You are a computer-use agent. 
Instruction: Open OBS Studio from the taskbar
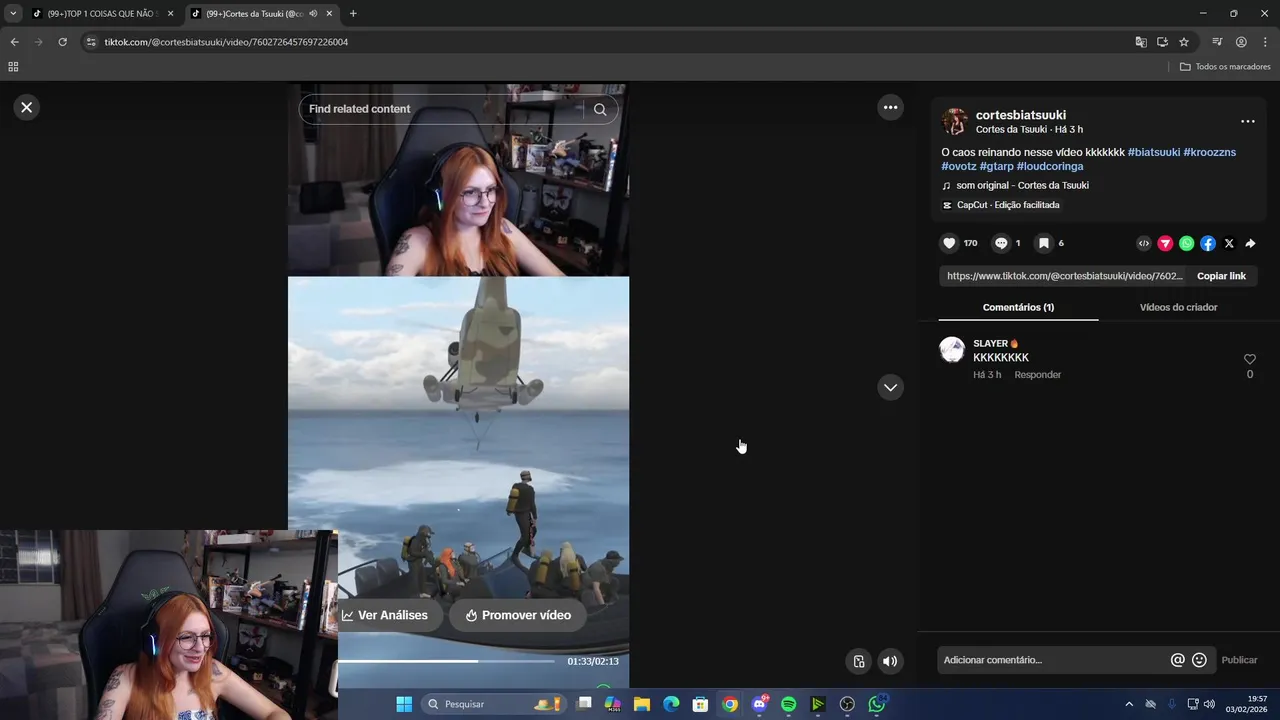click(847, 704)
